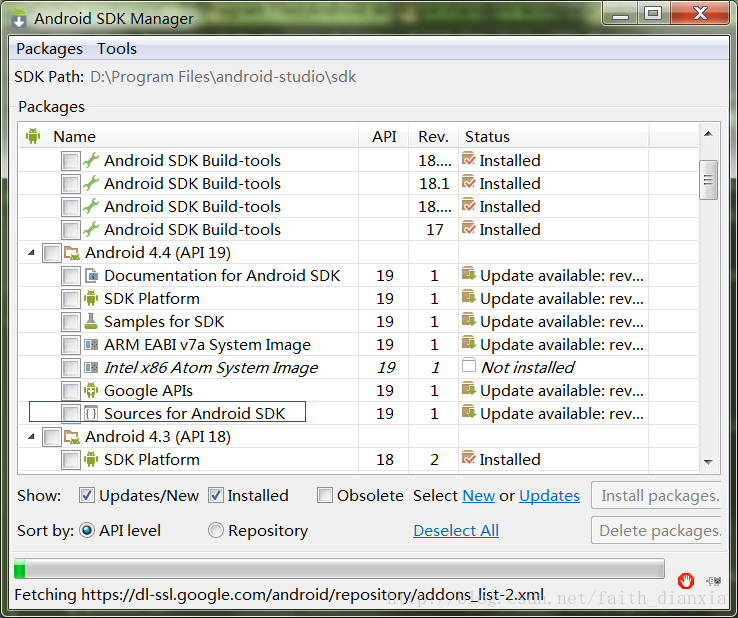Click the Select New link
The width and height of the screenshot is (738, 618).
tap(478, 496)
